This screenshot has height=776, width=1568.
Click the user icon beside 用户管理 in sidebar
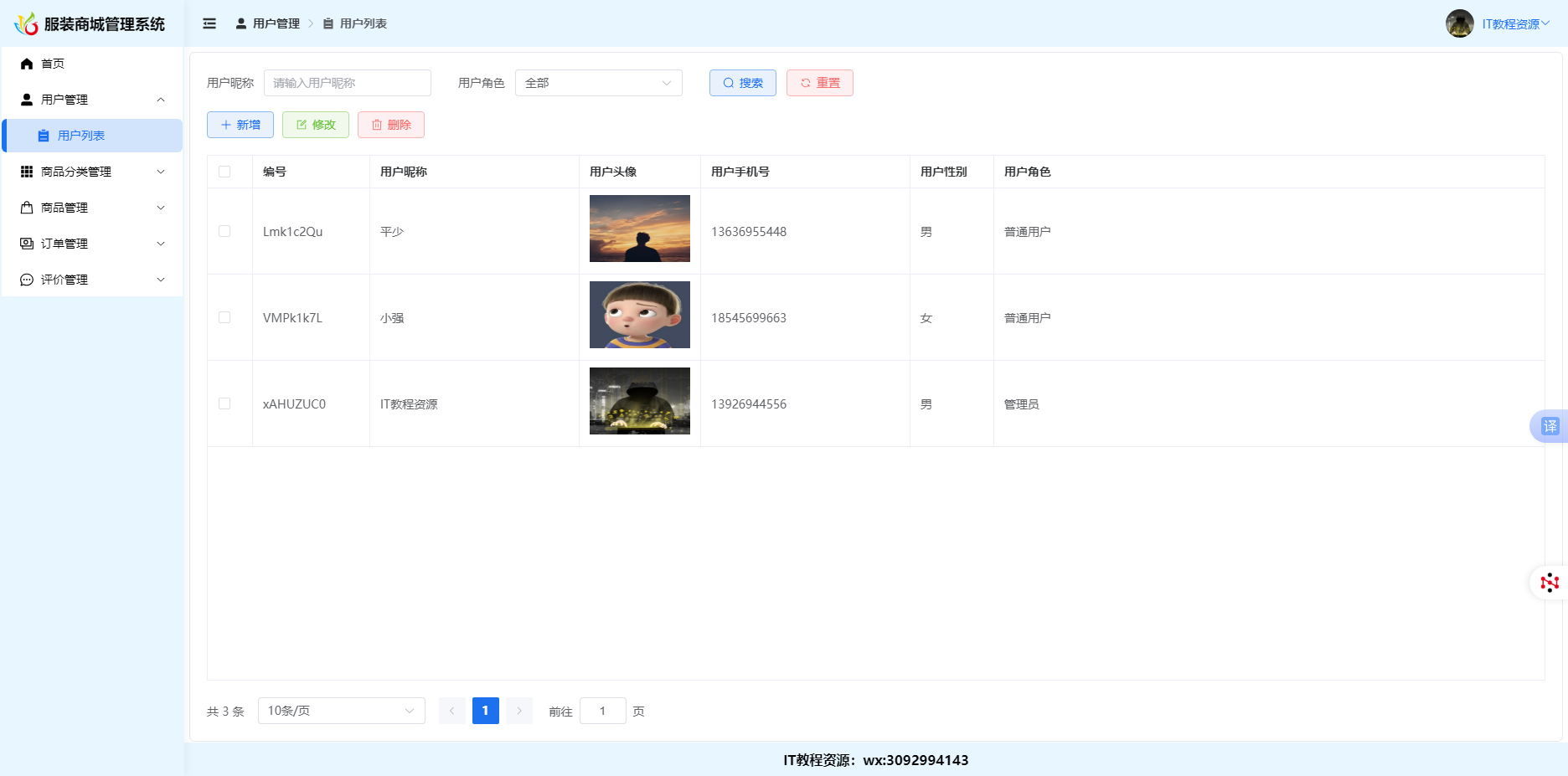(27, 100)
